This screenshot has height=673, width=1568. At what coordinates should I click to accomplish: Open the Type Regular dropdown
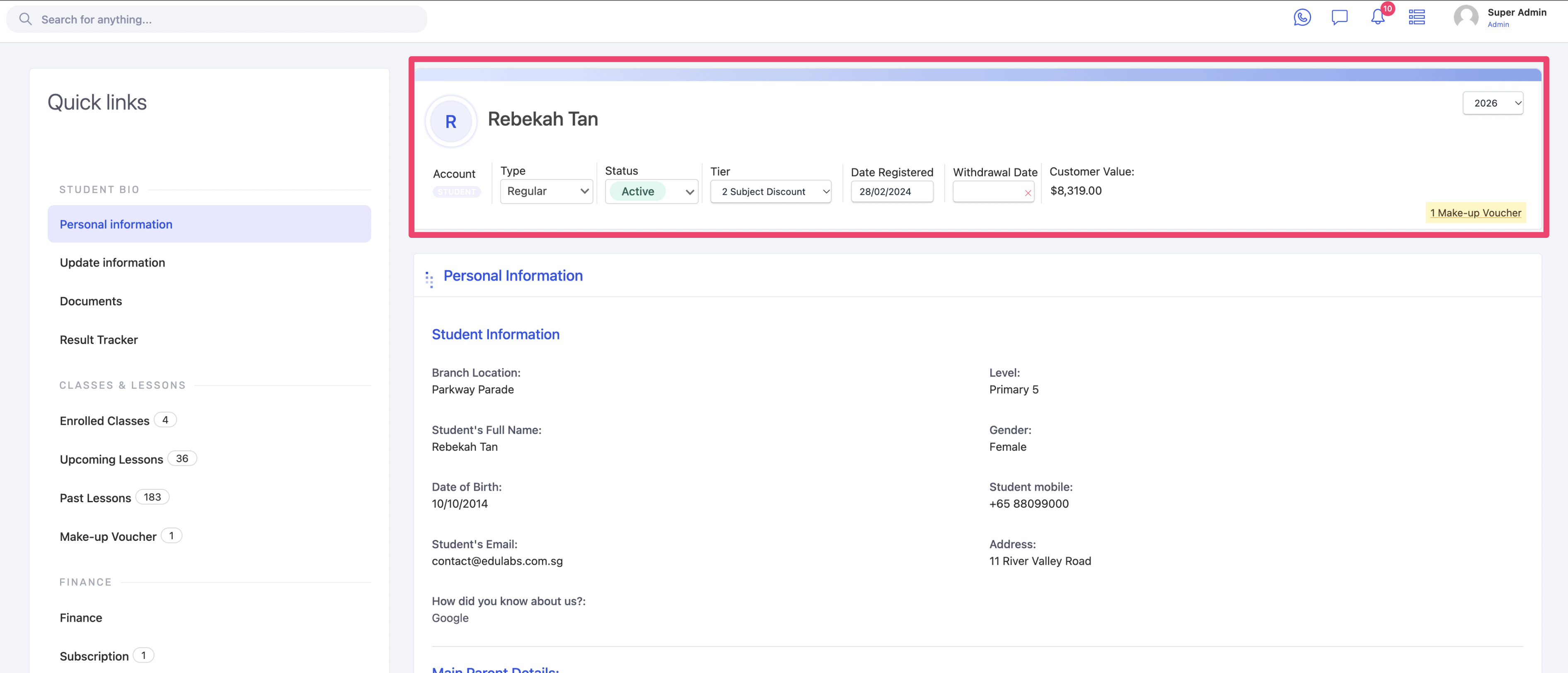click(546, 192)
